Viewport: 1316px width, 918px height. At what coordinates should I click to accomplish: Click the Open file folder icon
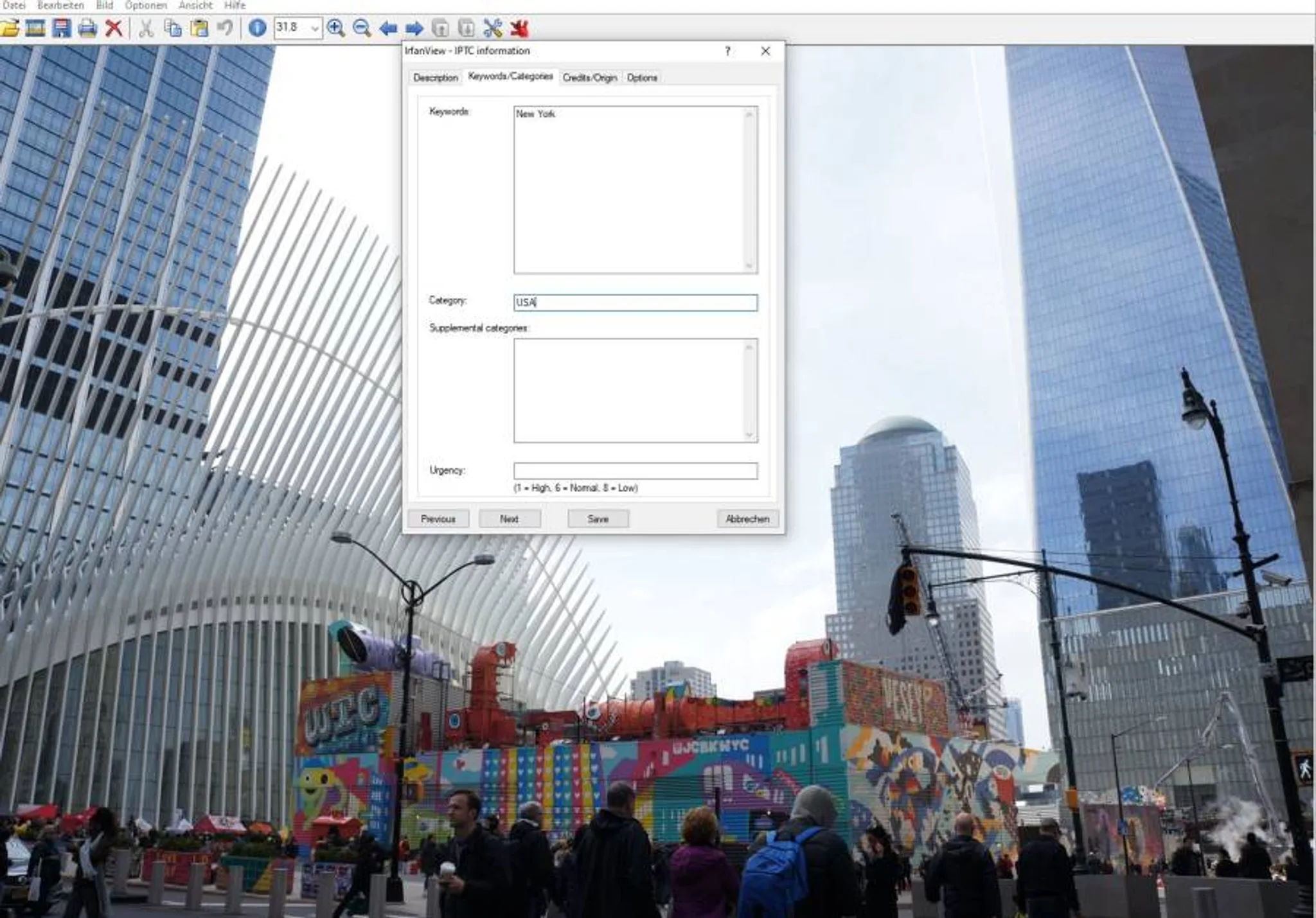point(10,28)
